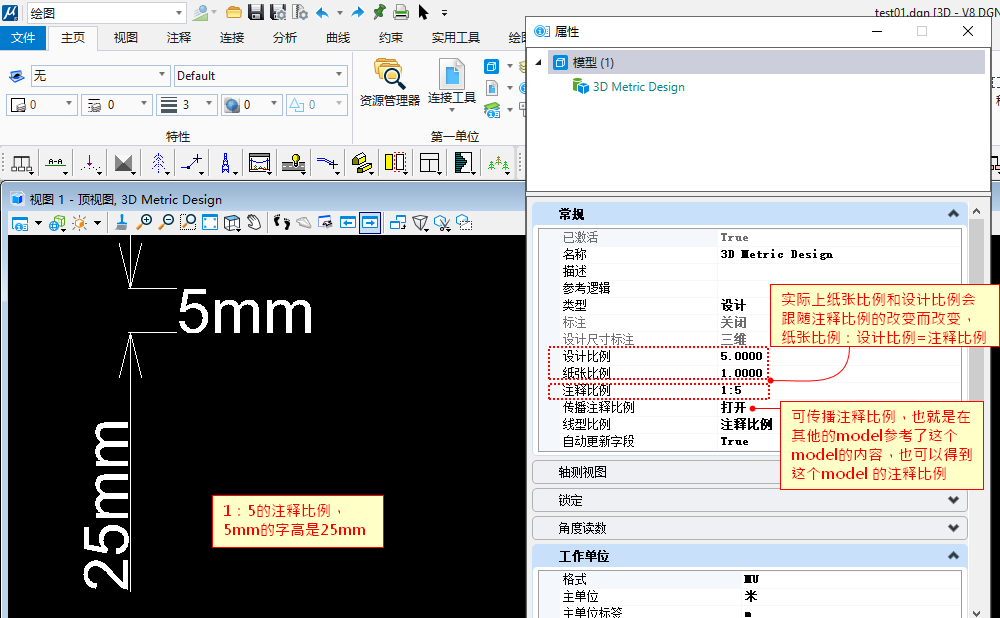Activate the Walk footprints tool
The width and height of the screenshot is (1000, 618).
pos(282,223)
